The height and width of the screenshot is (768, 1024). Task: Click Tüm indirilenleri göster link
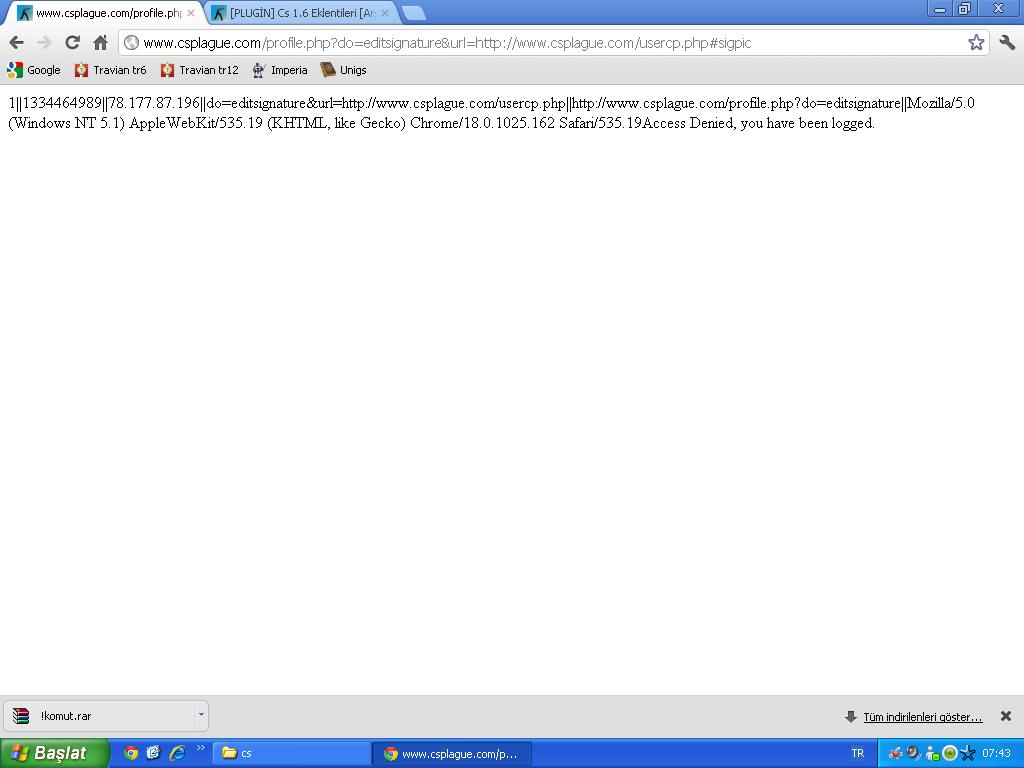click(922, 717)
